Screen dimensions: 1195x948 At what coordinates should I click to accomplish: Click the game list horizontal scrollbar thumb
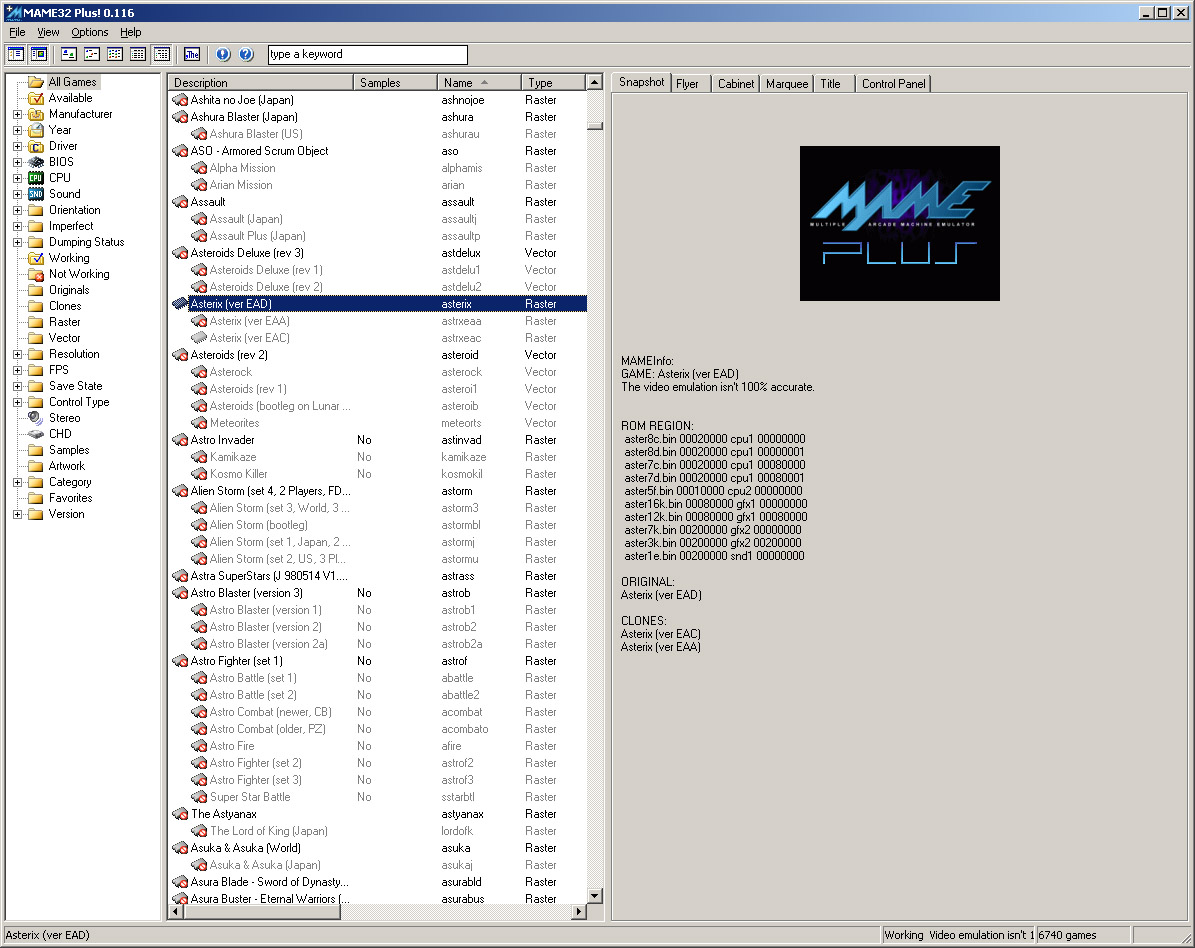[x=261, y=911]
